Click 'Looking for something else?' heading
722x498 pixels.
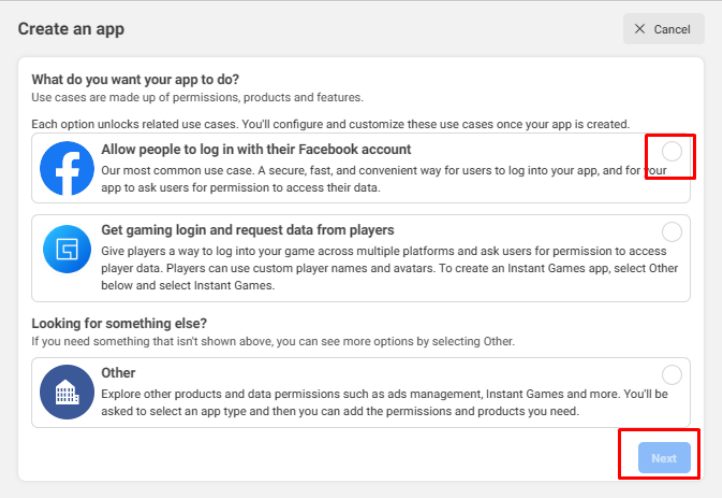point(119,324)
